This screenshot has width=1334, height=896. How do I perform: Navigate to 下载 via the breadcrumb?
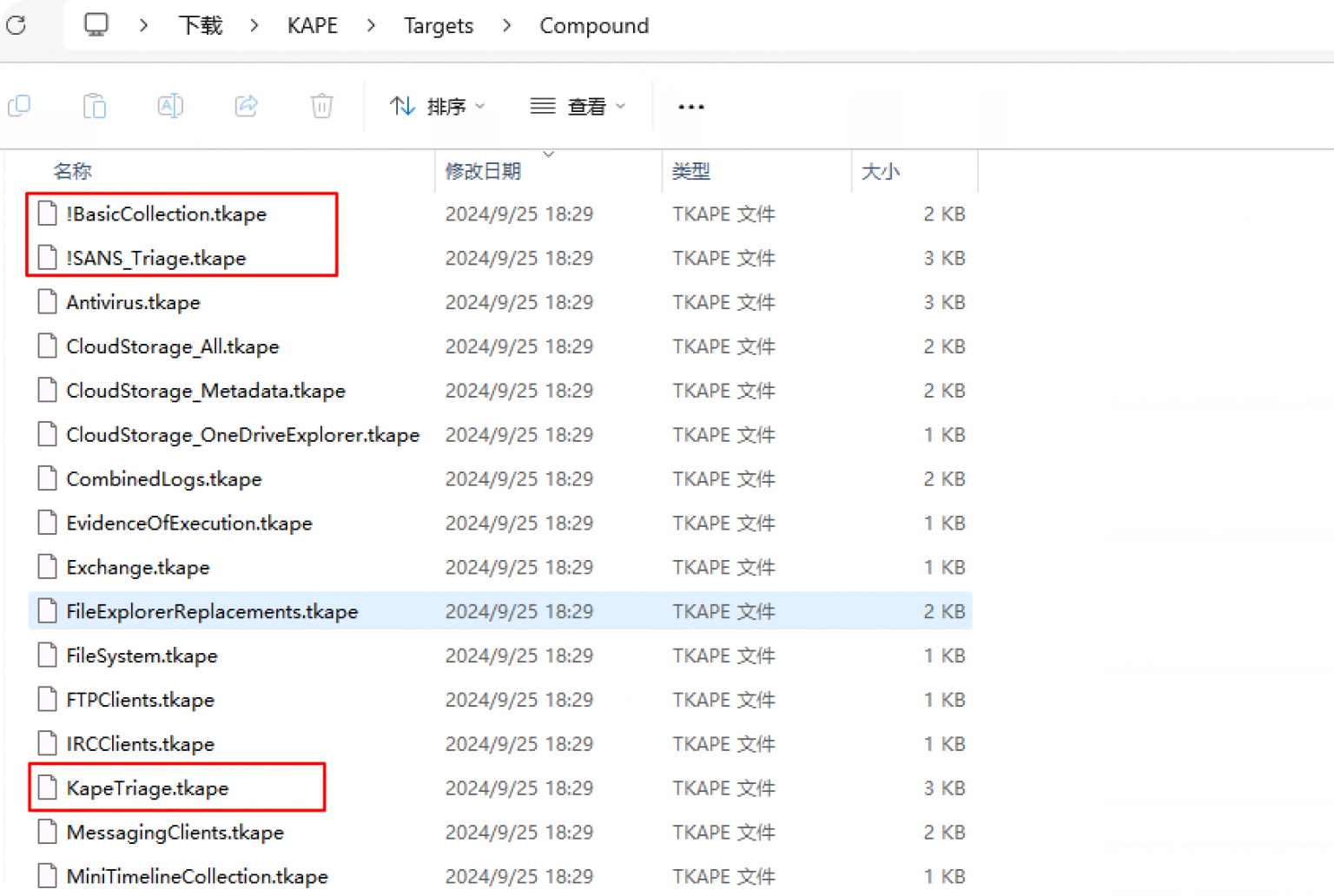click(199, 25)
